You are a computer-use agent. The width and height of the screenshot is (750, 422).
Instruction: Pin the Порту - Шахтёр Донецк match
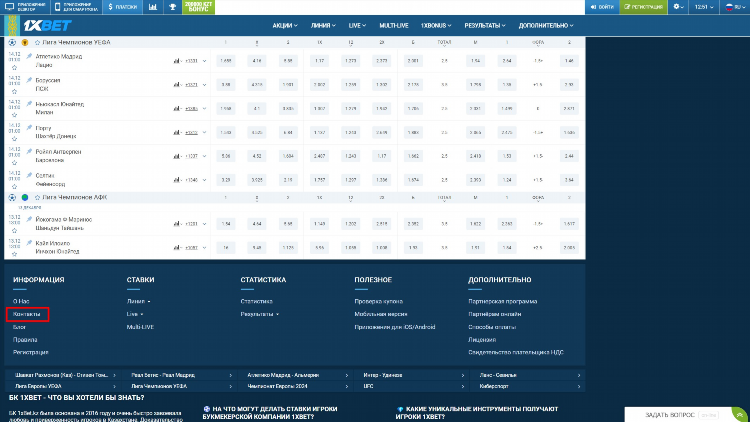pyautogui.click(x=29, y=128)
